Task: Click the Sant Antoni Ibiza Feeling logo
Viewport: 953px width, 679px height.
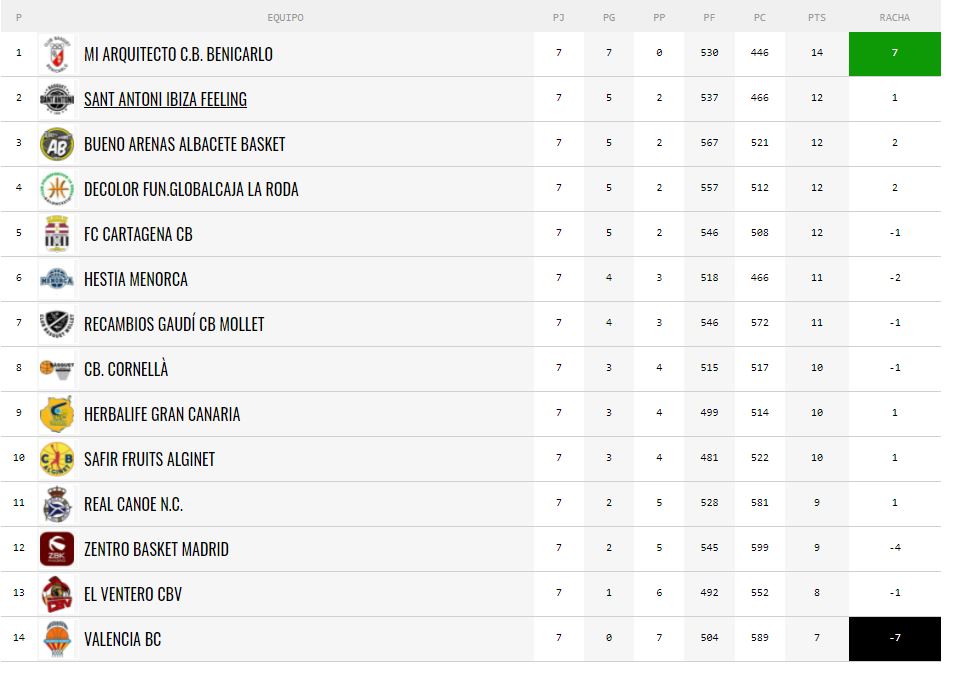Action: coord(56,99)
